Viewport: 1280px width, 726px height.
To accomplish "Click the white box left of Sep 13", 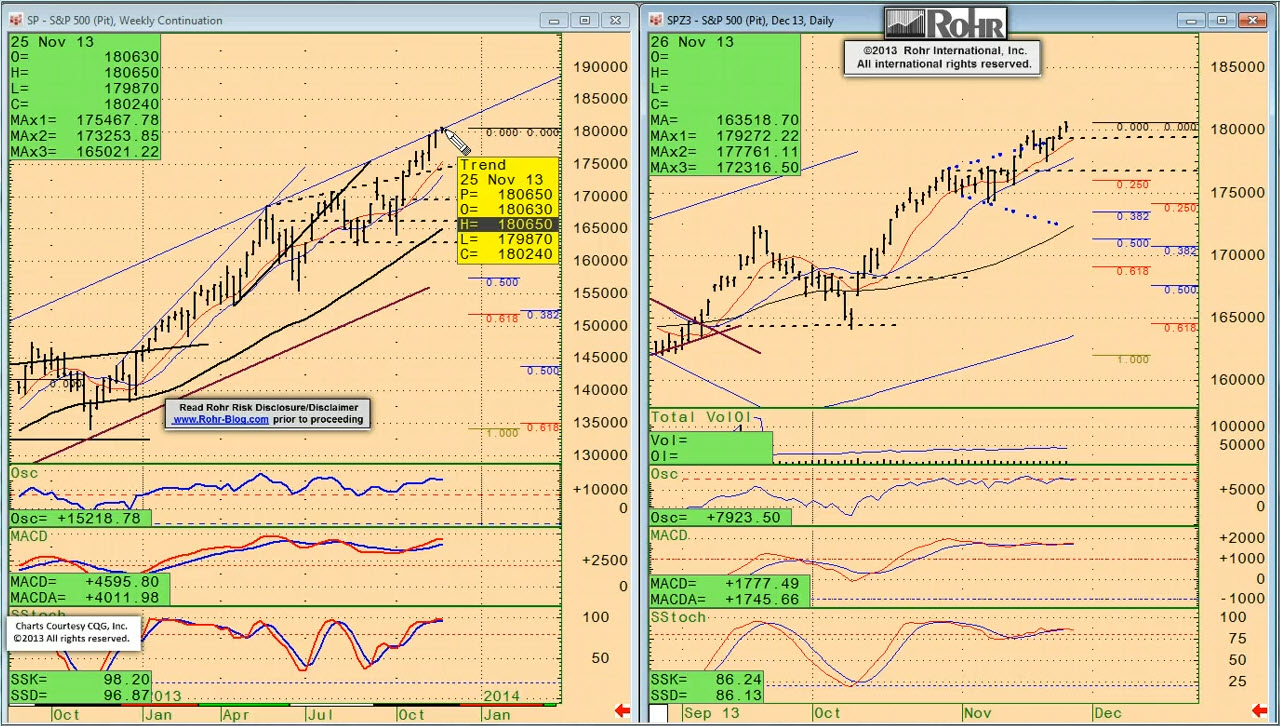I will 658,713.
